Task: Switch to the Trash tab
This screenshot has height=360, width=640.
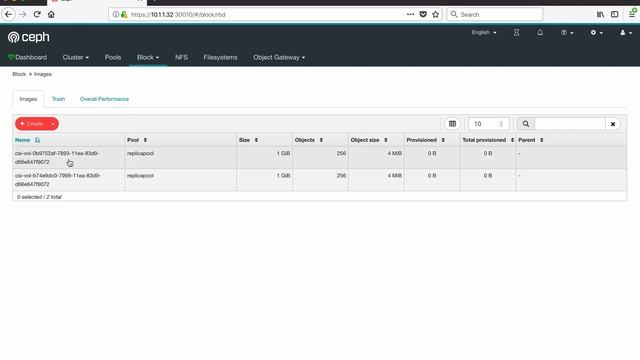Action: 58,99
